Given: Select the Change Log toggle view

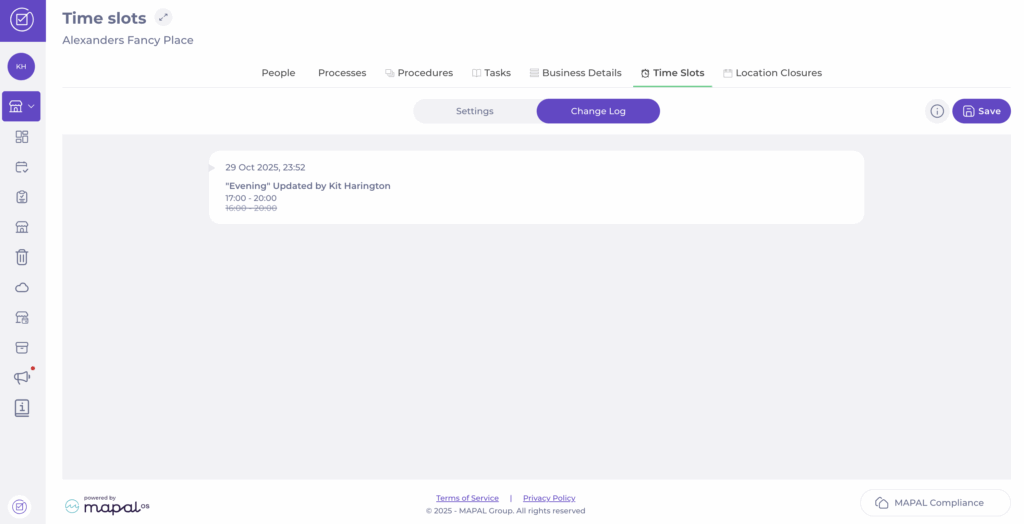Looking at the screenshot, I should tap(598, 111).
